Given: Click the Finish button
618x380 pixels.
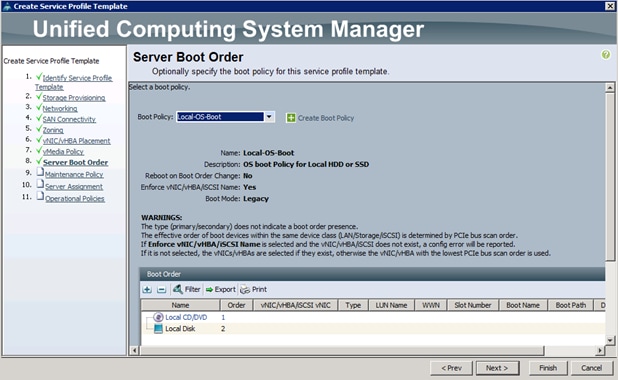Looking at the screenshot, I should pyautogui.click(x=548, y=368).
